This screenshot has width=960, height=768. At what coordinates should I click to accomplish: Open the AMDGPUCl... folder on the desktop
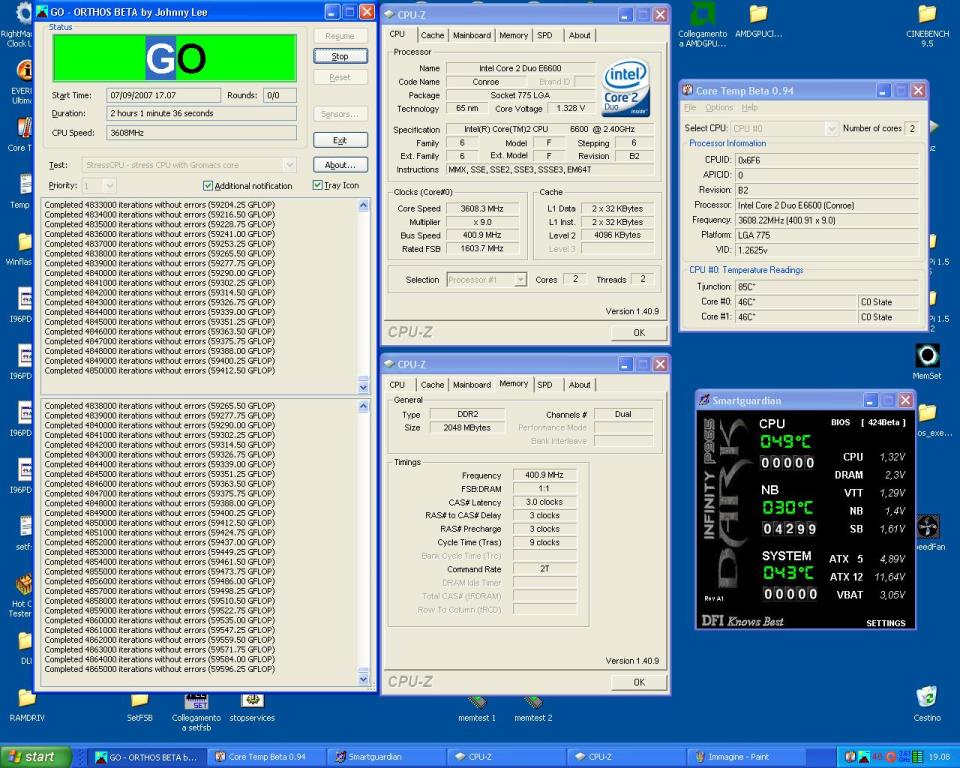[x=758, y=22]
